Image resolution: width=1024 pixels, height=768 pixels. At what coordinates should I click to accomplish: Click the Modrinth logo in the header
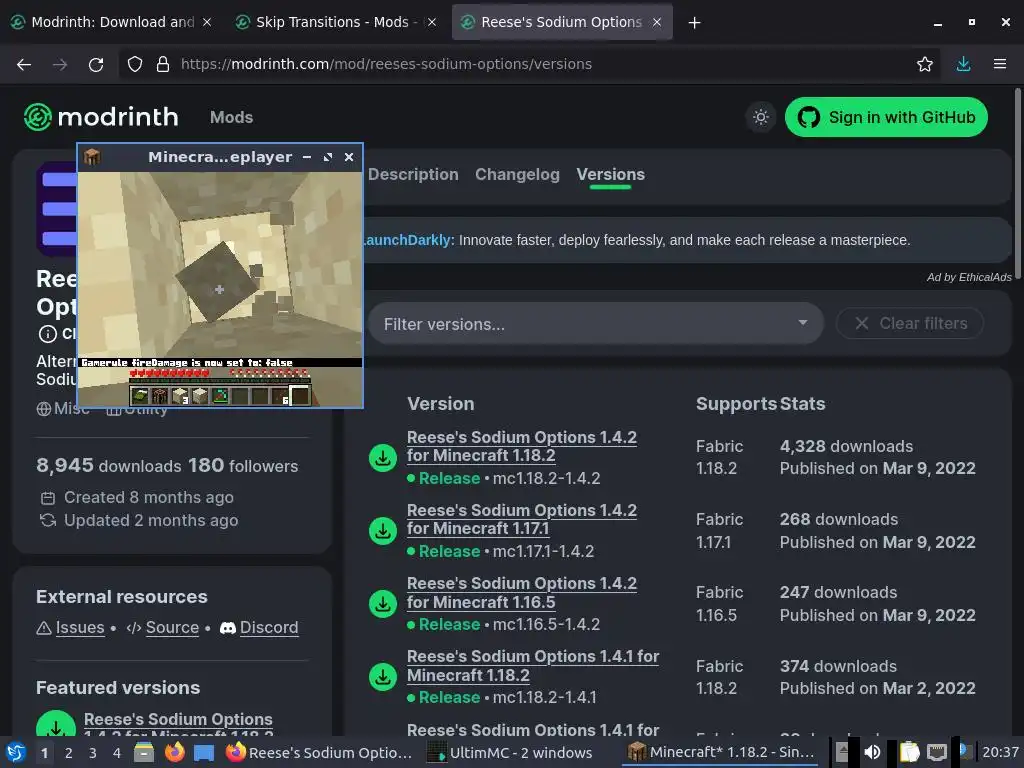pos(101,117)
